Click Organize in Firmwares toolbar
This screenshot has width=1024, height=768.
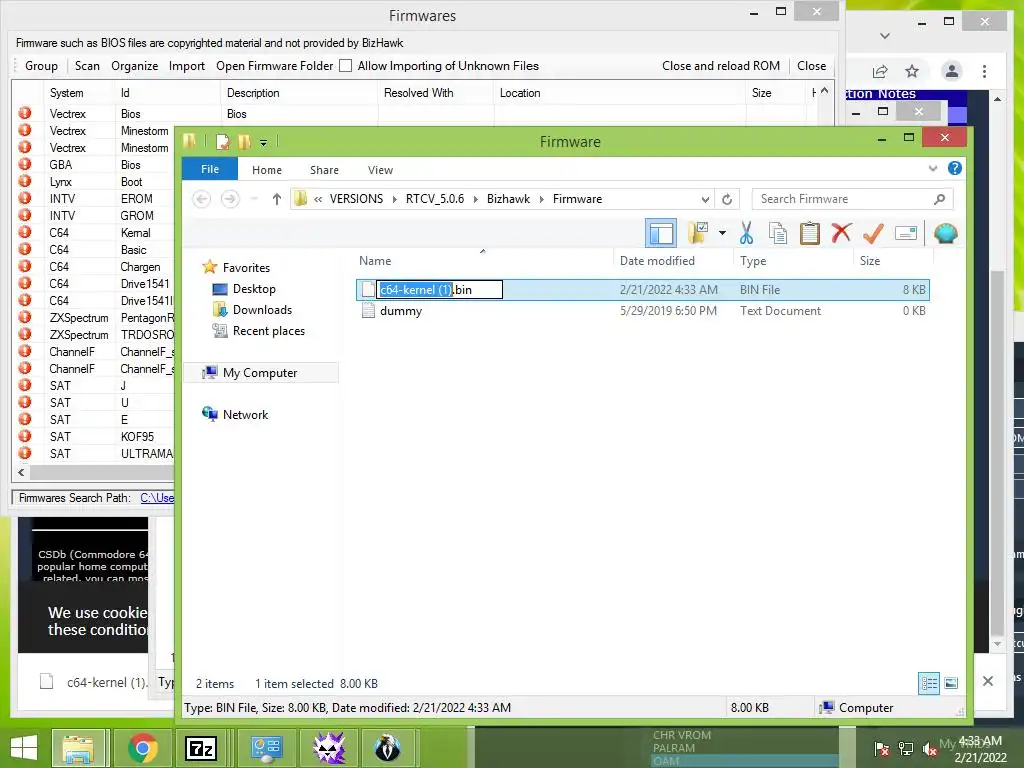point(135,66)
